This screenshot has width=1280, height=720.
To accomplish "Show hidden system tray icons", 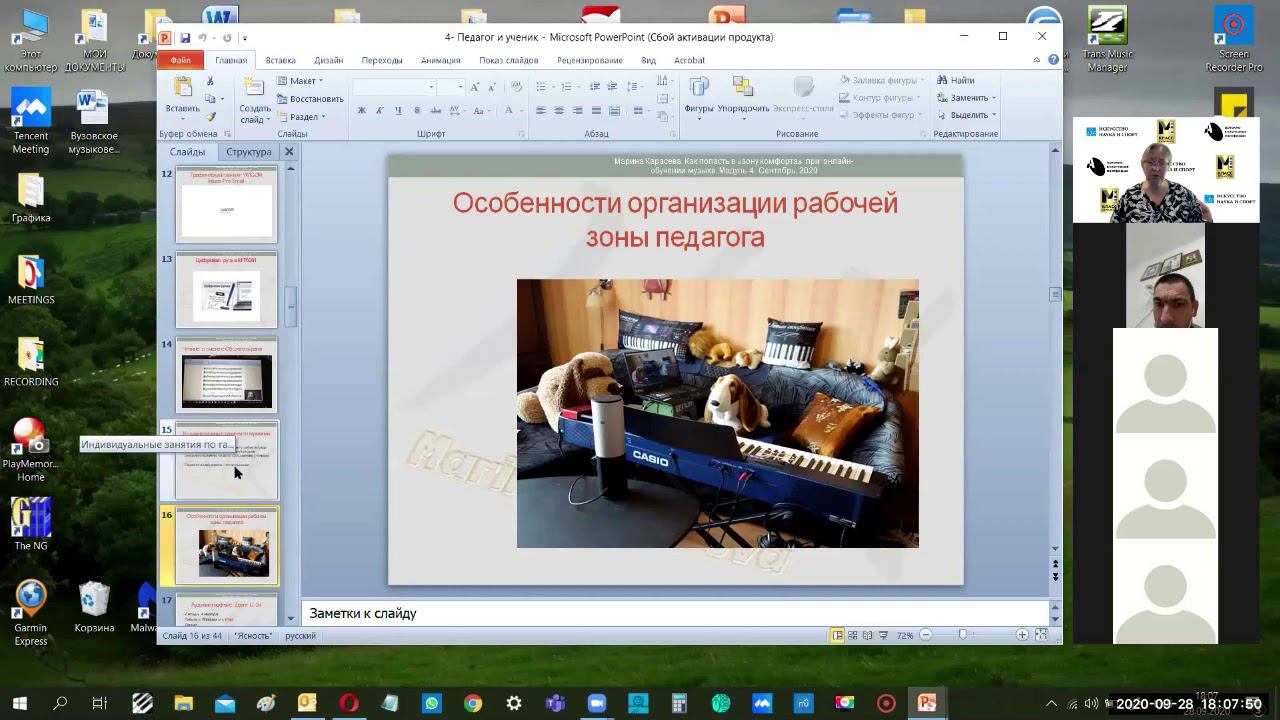I will (x=1051, y=703).
